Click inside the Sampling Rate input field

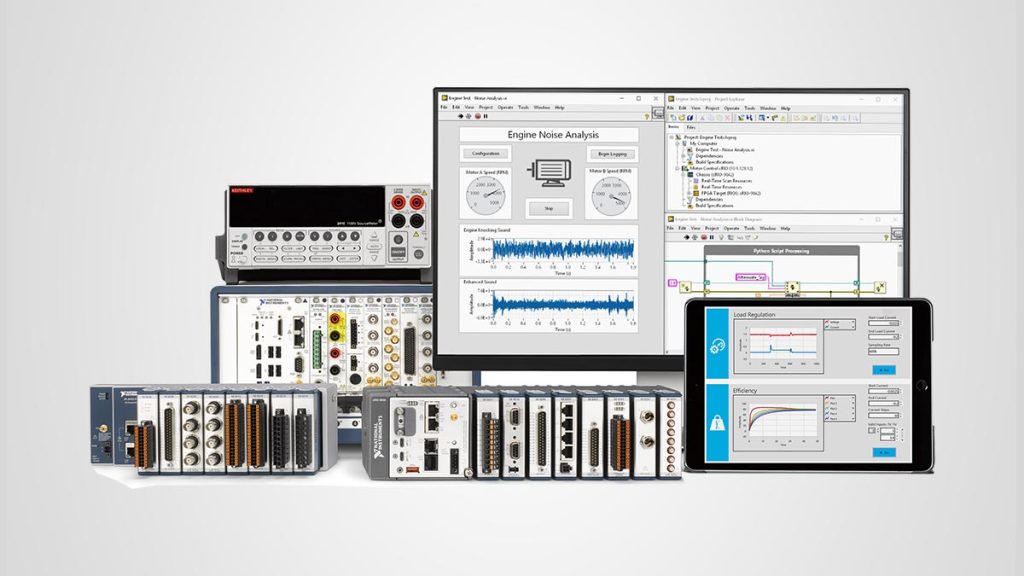882,351
